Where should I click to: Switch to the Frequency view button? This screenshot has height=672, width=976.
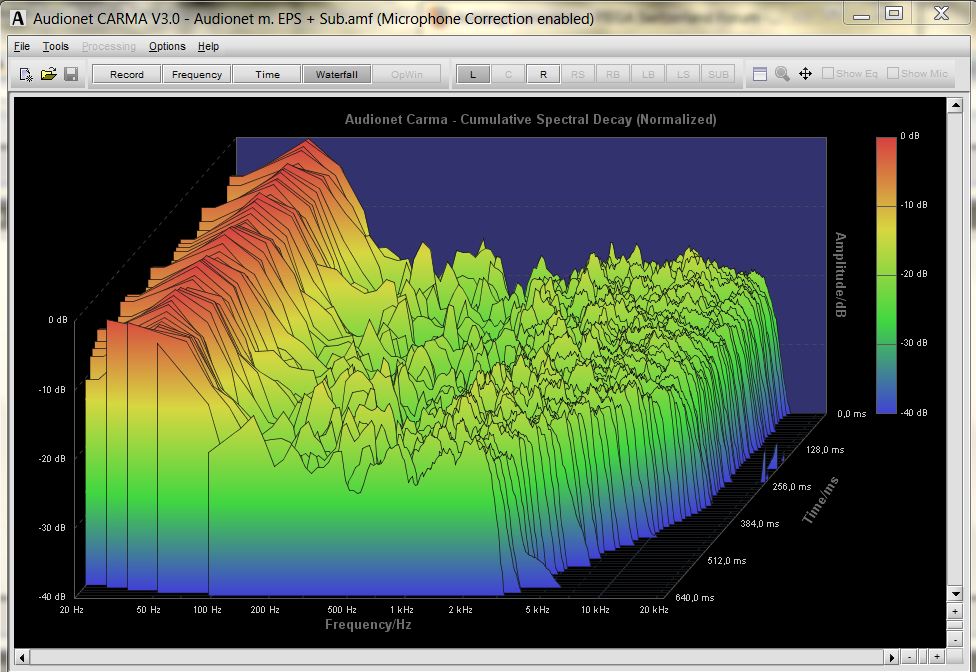197,74
